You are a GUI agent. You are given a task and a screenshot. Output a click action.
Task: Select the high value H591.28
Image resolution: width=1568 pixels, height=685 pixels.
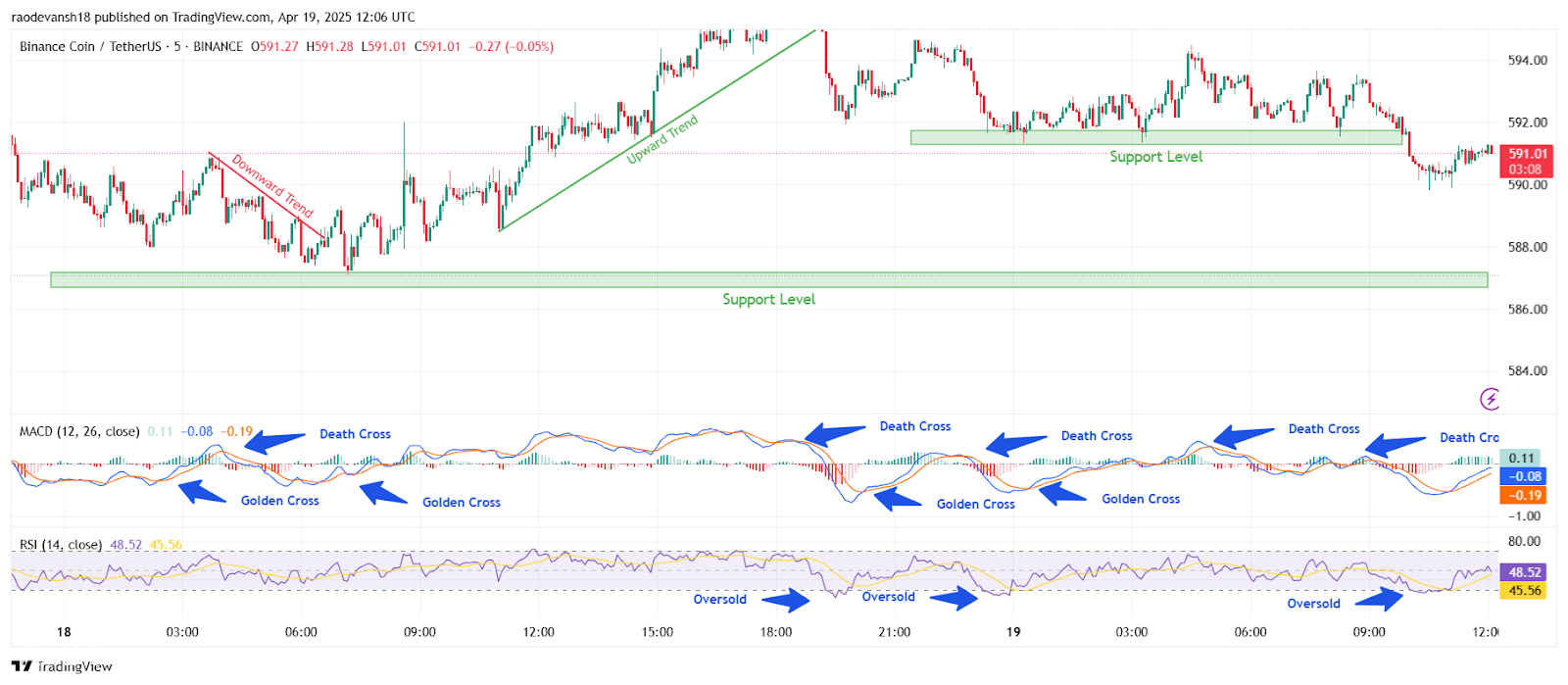pyautogui.click(x=329, y=46)
